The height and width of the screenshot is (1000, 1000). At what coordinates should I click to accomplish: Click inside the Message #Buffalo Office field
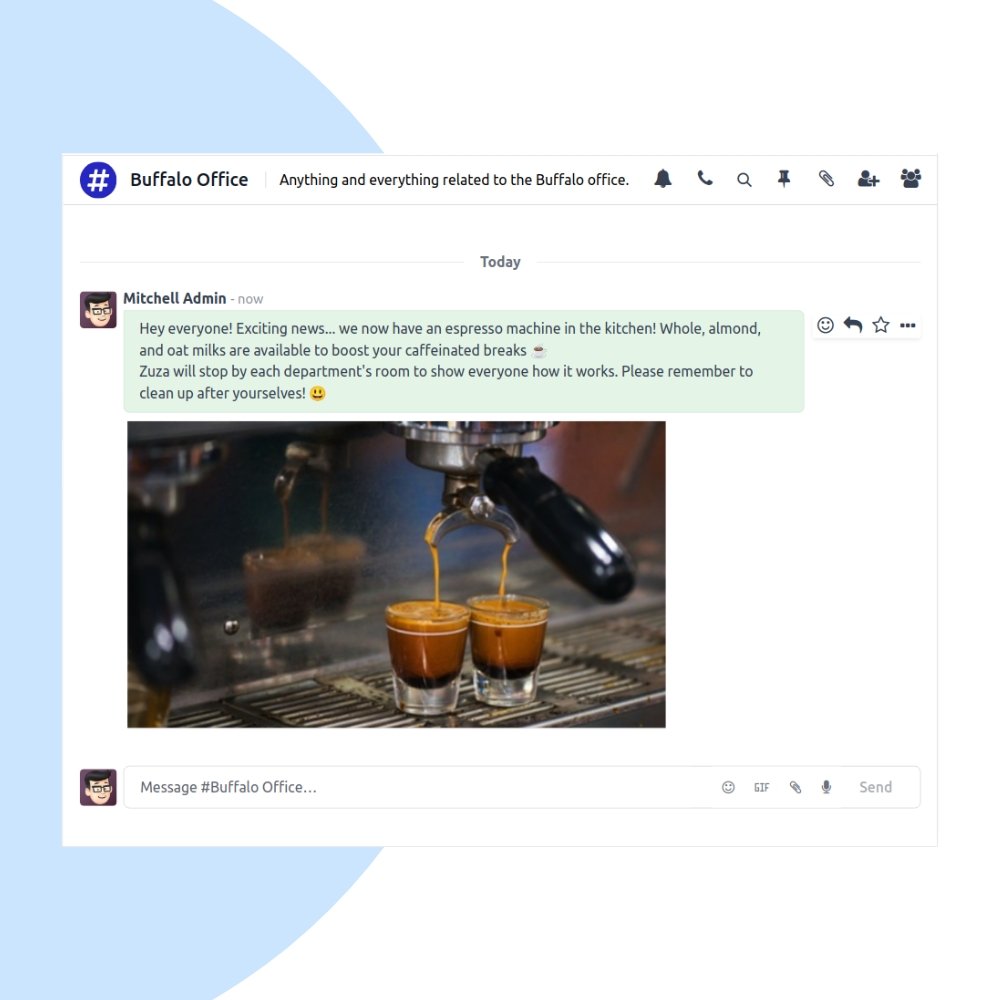[x=400, y=787]
